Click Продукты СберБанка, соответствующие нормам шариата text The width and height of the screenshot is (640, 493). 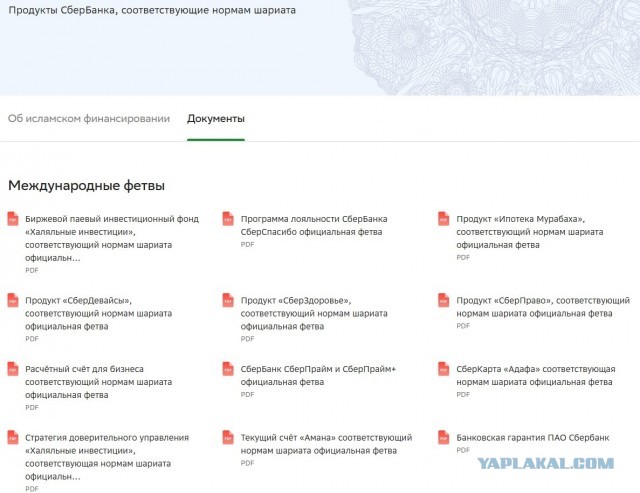[x=152, y=10]
